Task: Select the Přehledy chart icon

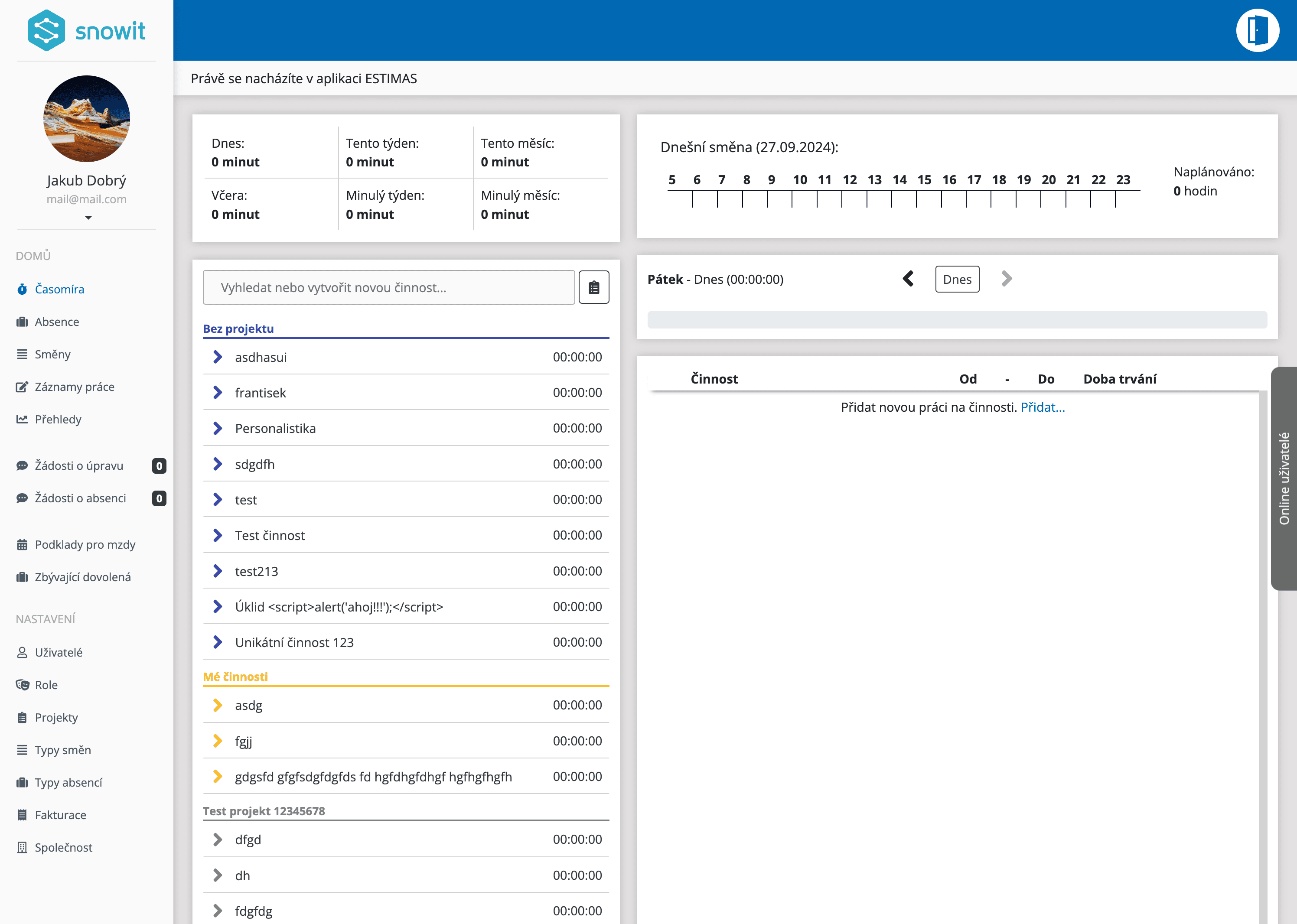Action: tap(22, 419)
